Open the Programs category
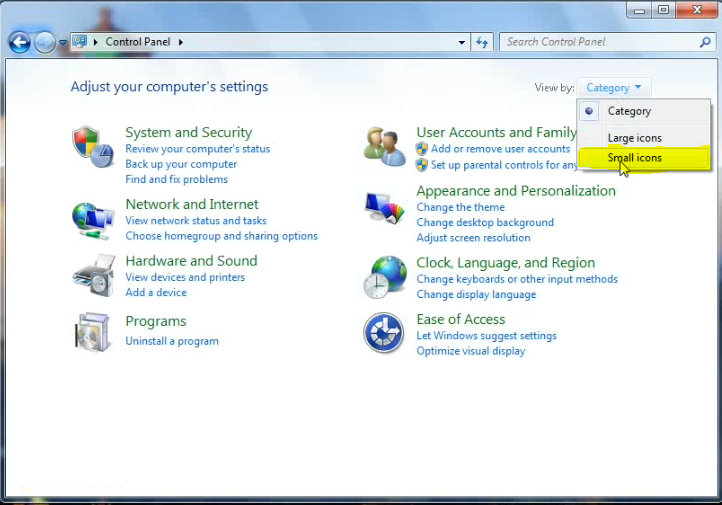This screenshot has width=722, height=505. click(x=156, y=321)
